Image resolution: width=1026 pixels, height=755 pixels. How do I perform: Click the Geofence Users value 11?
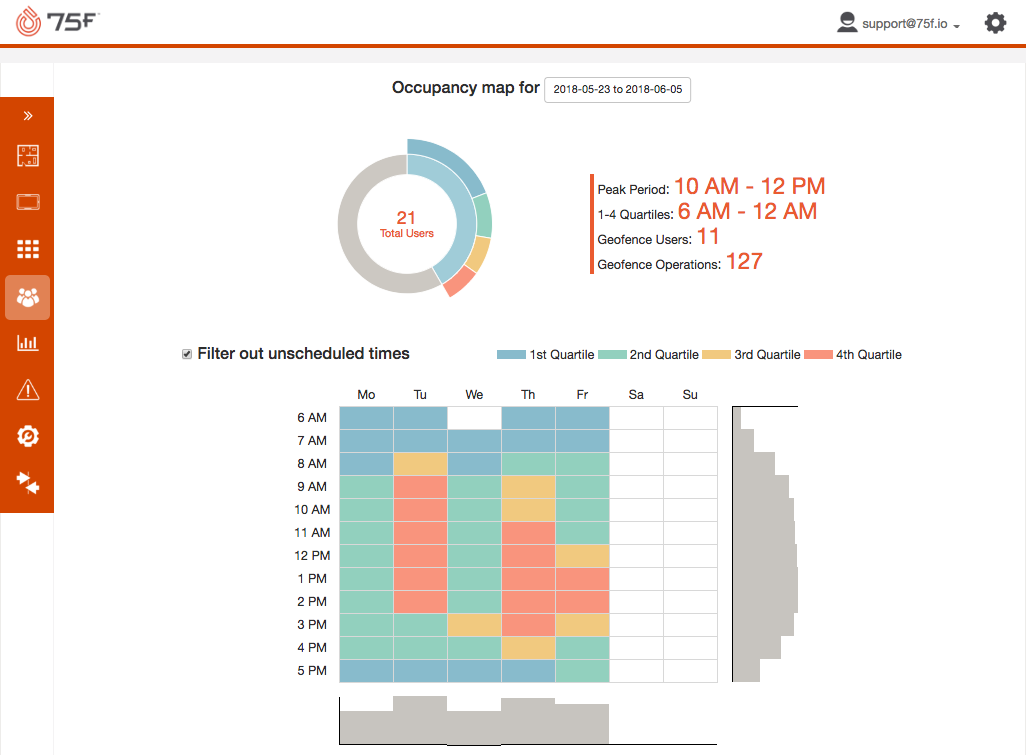[x=708, y=236]
